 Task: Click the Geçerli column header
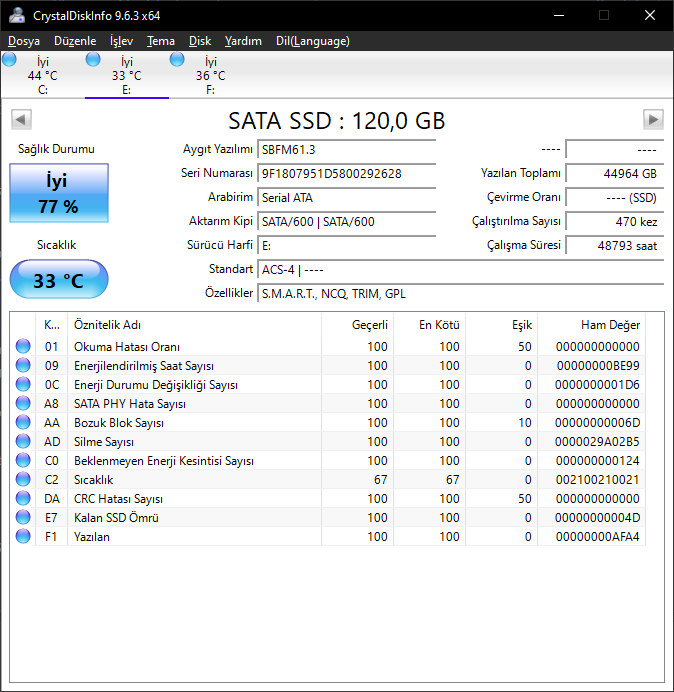click(x=358, y=325)
